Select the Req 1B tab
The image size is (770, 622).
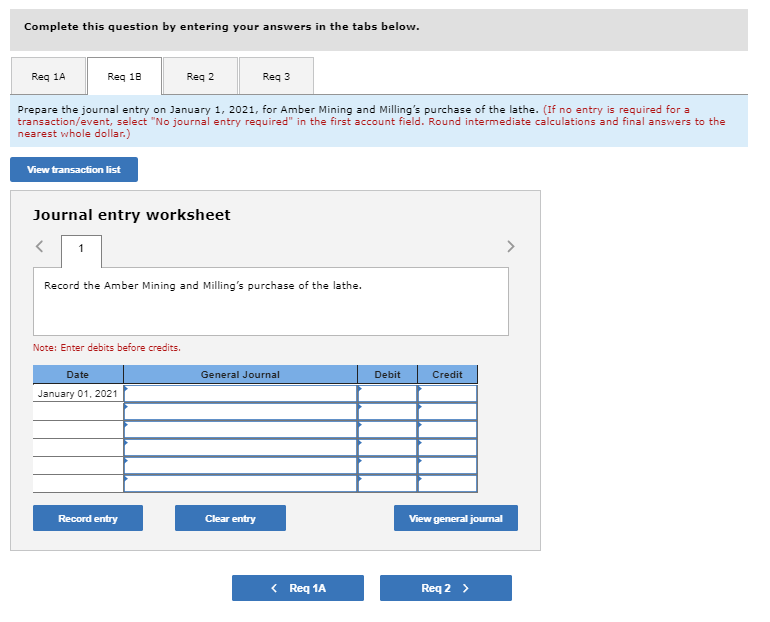point(124,76)
